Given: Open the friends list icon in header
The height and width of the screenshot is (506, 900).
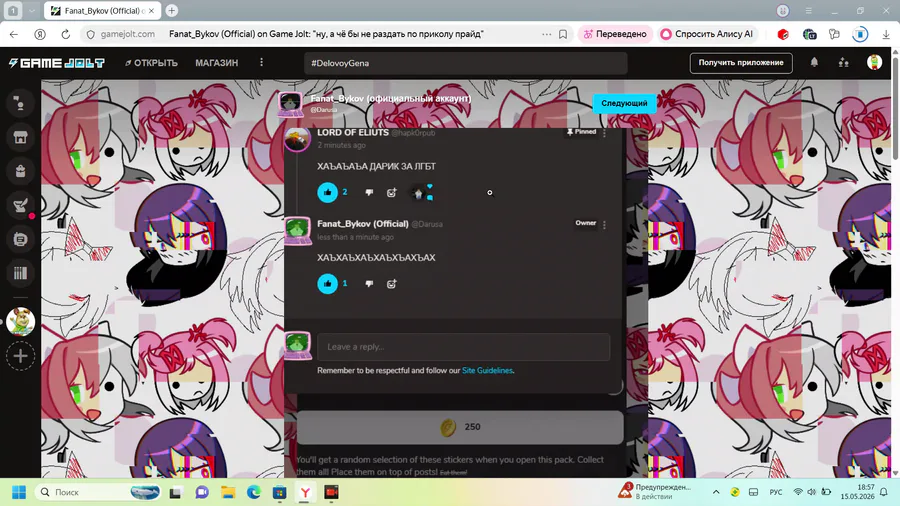Looking at the screenshot, I should point(843,63).
